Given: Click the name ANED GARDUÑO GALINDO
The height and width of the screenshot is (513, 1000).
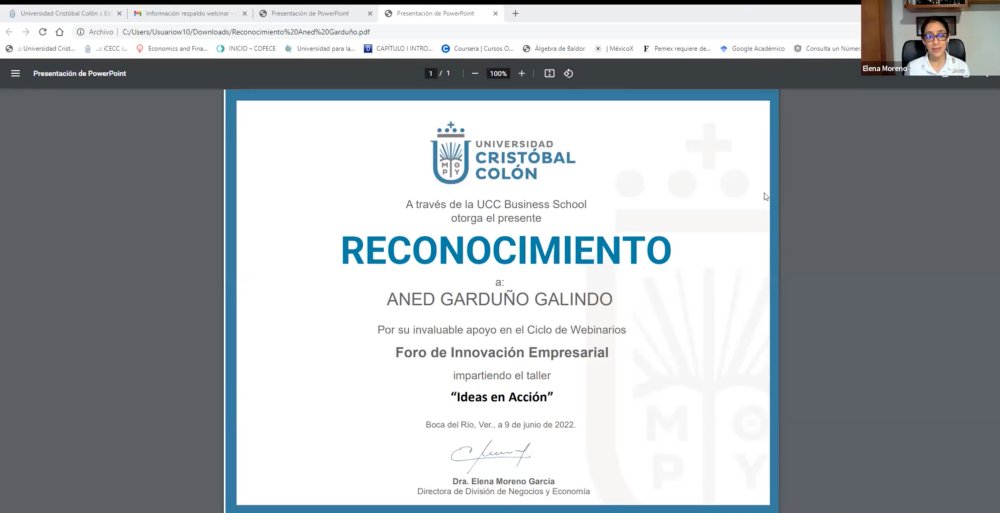Looking at the screenshot, I should pyautogui.click(x=499, y=299).
